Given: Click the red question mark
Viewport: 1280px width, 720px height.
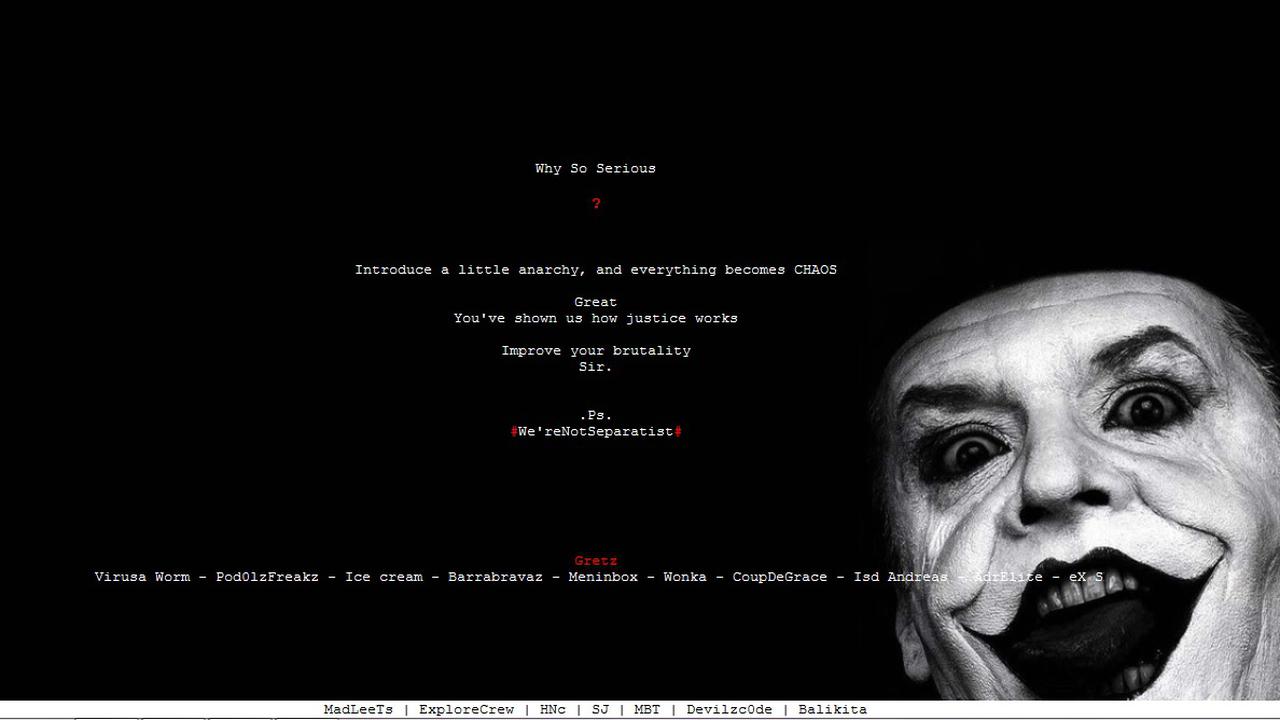Looking at the screenshot, I should (596, 203).
